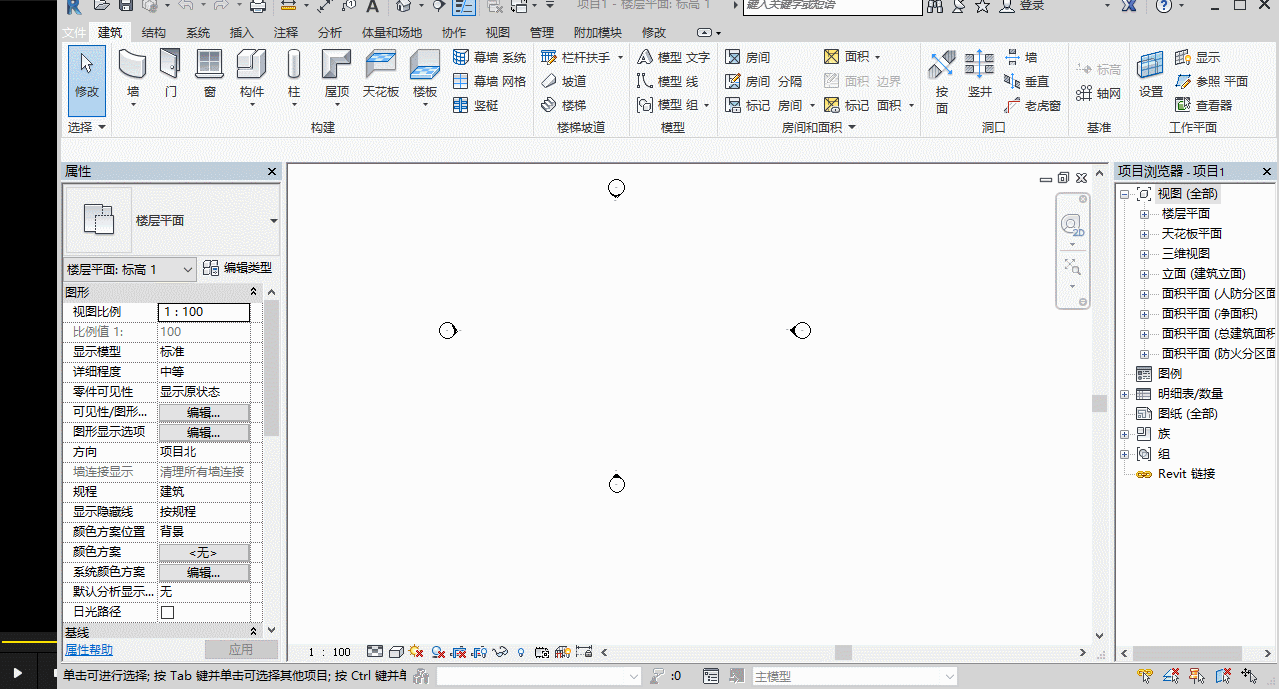Select the 门 (Door) tool
Viewport: 1279px width, 689px height.
(171, 76)
